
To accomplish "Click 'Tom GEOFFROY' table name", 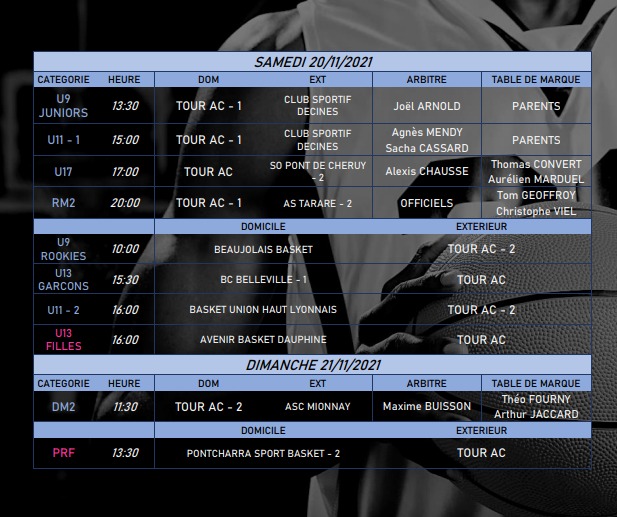I will coord(536,195).
